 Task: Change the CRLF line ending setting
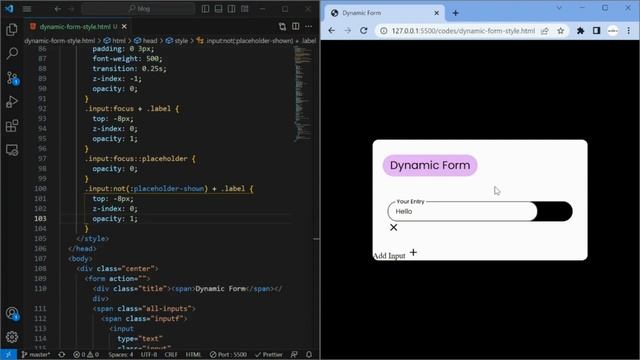click(171, 355)
